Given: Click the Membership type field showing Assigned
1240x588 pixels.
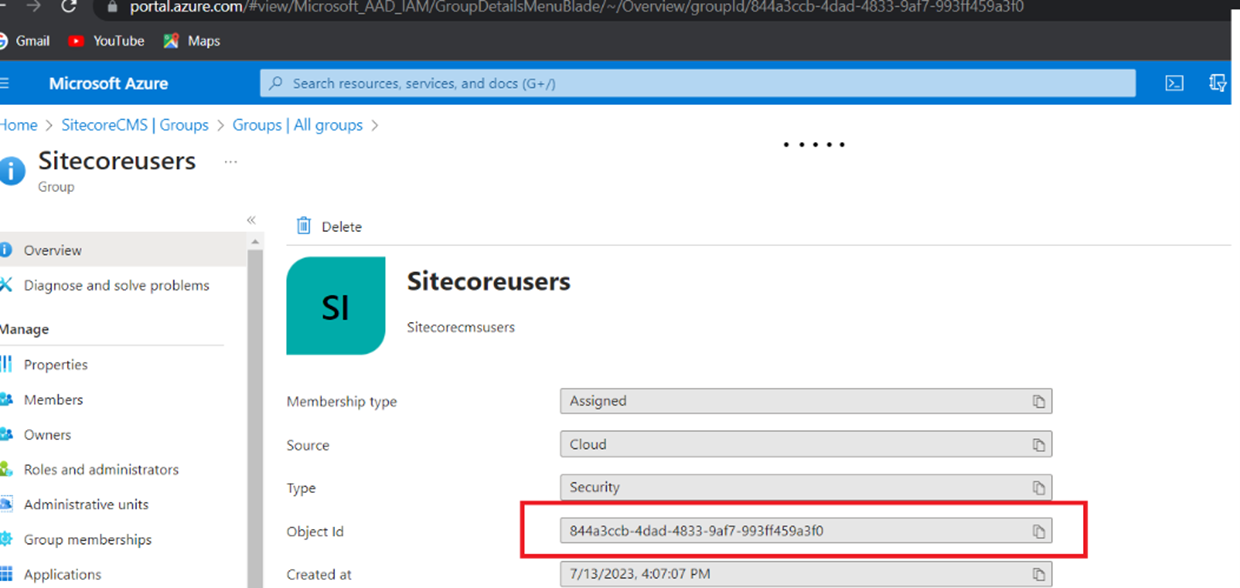Looking at the screenshot, I should pyautogui.click(x=806, y=401).
